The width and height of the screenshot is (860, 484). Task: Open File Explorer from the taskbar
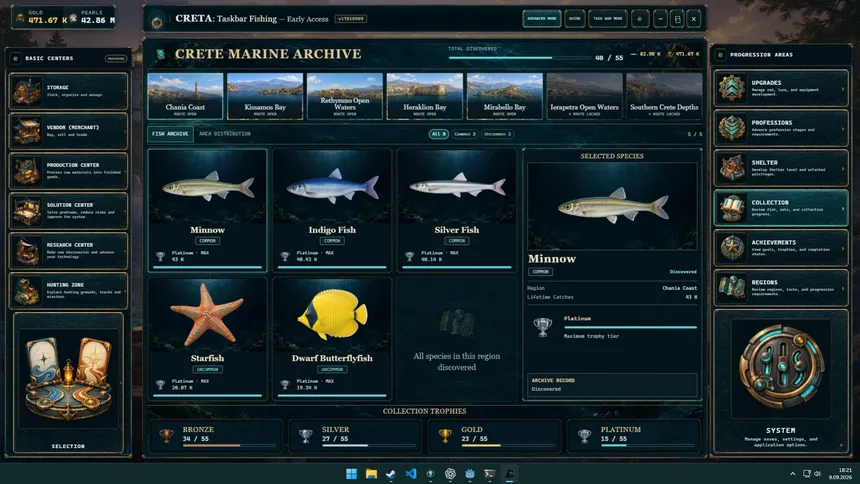[371, 474]
